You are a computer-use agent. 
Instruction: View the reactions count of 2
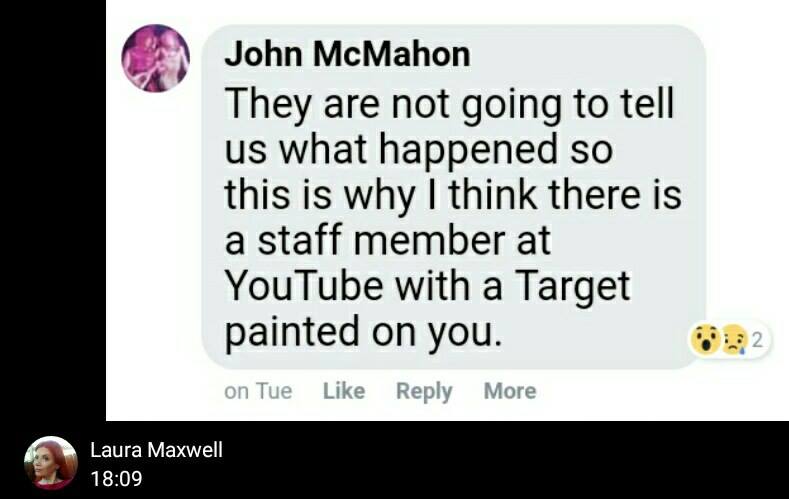click(757, 341)
